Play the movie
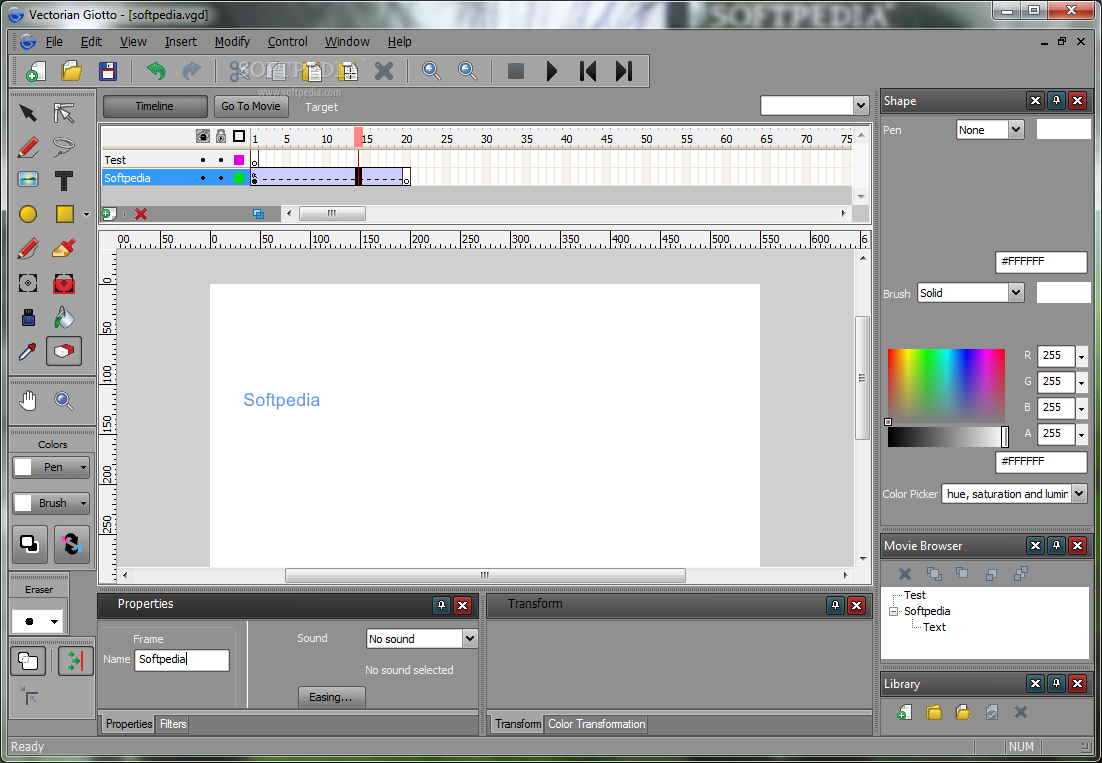The image size is (1102, 763). click(552, 71)
